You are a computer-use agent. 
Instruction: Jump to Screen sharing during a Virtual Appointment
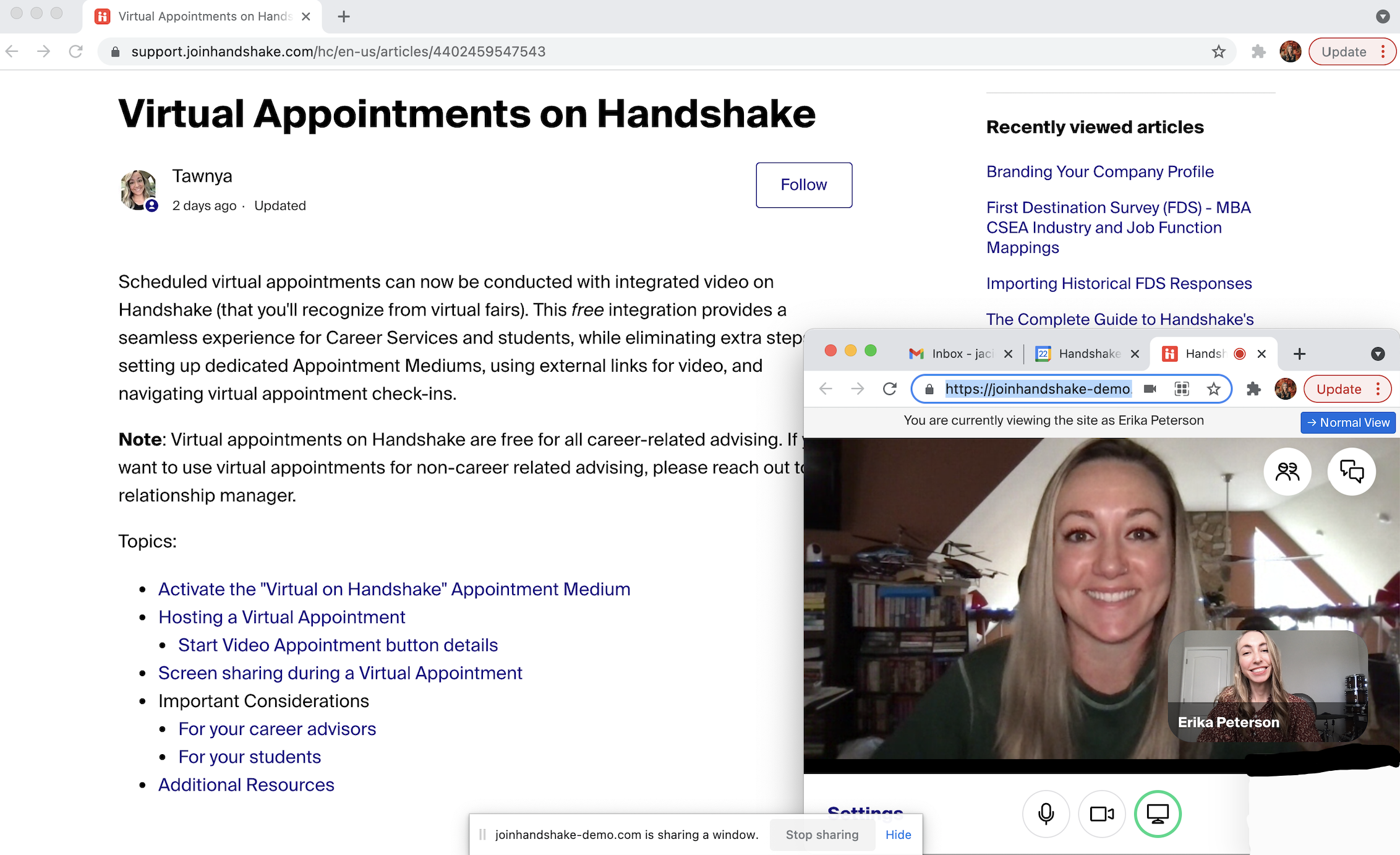(340, 672)
